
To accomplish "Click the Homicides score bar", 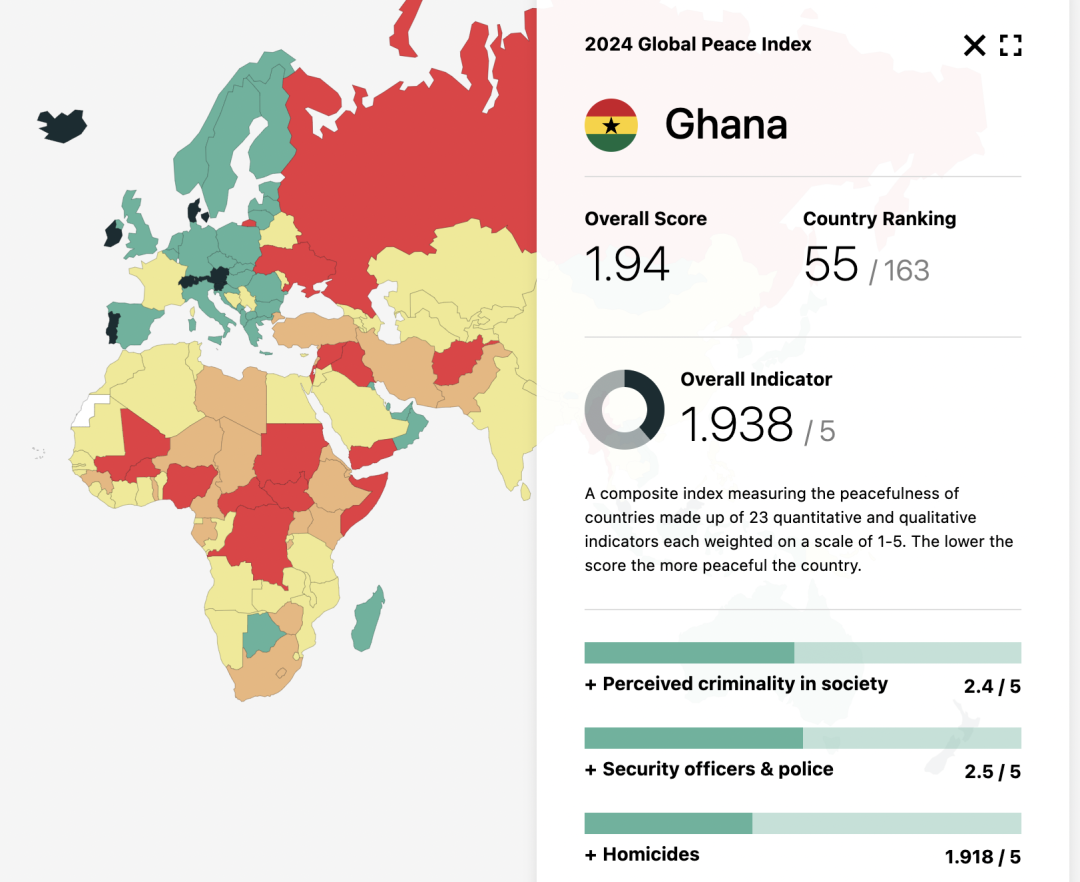I will [802, 823].
